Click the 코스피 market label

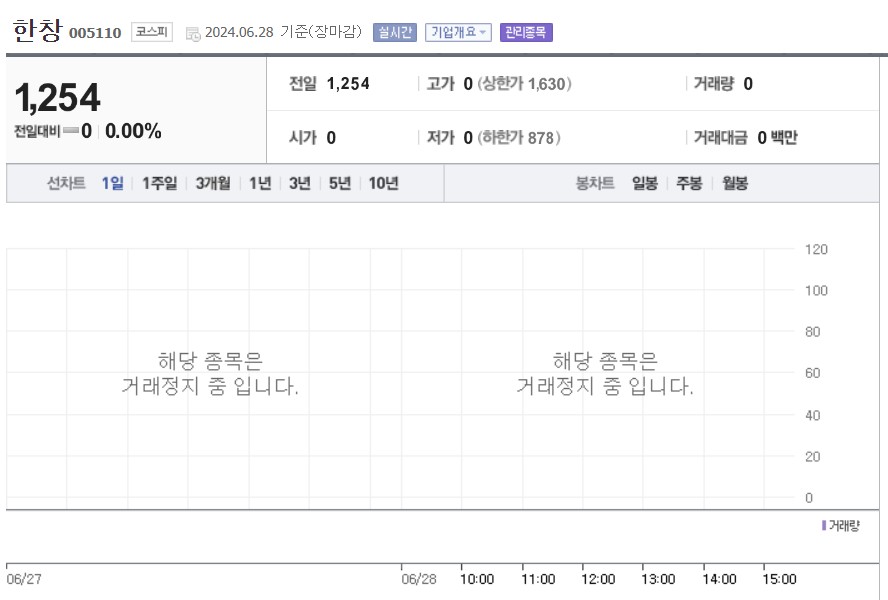(152, 32)
